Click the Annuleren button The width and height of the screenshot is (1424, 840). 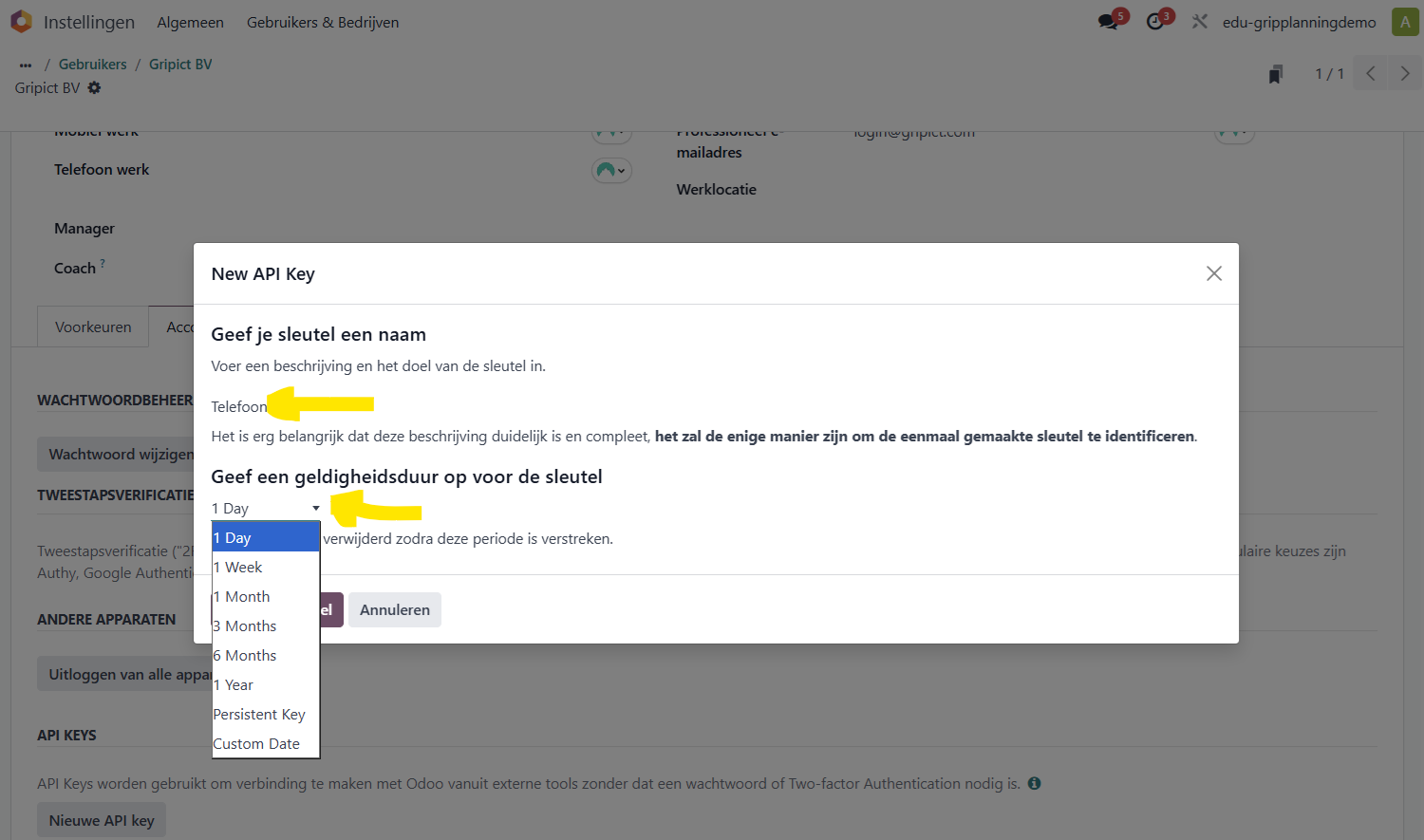(x=395, y=609)
